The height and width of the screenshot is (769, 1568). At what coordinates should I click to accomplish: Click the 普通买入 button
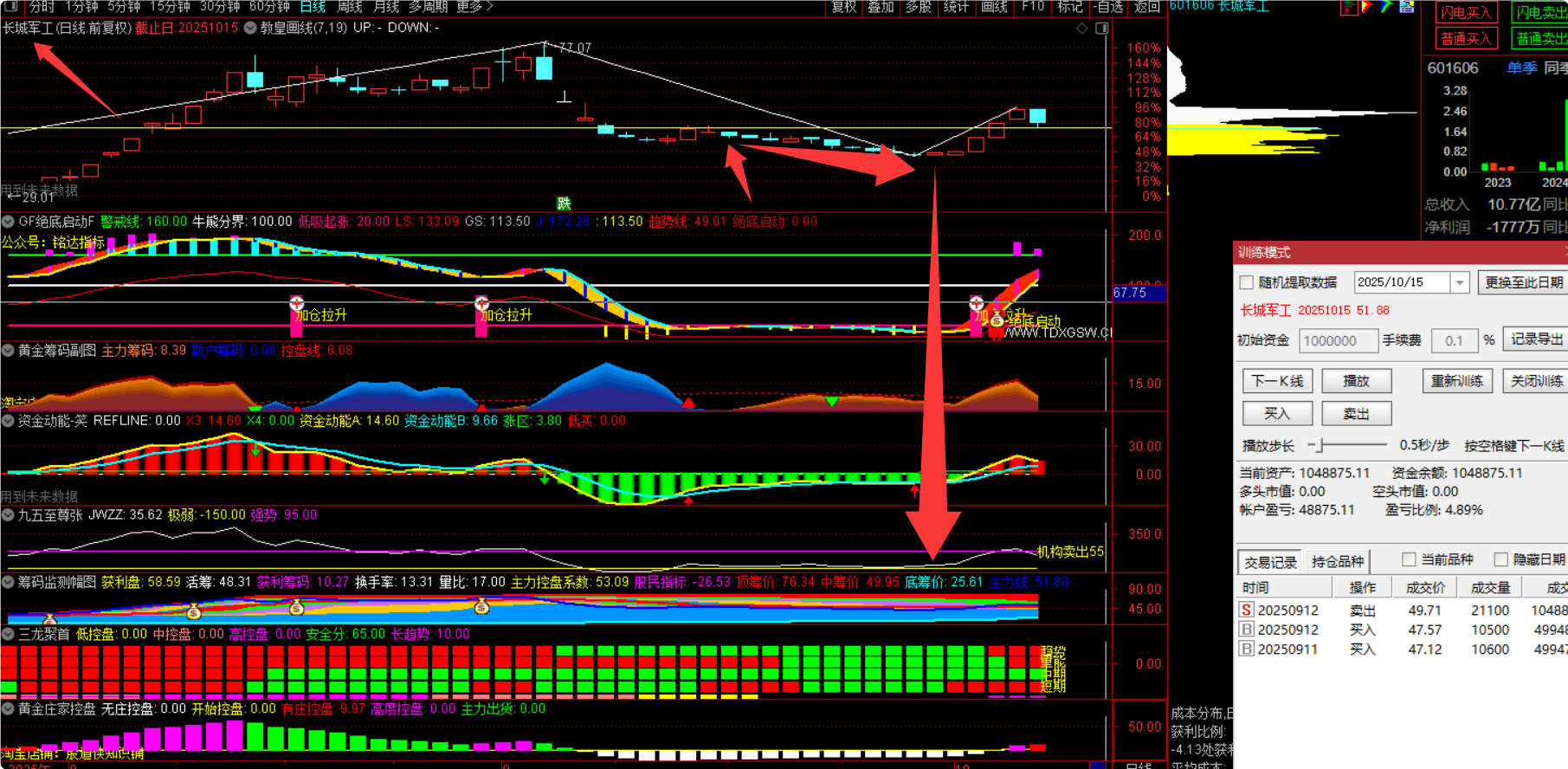1465,39
